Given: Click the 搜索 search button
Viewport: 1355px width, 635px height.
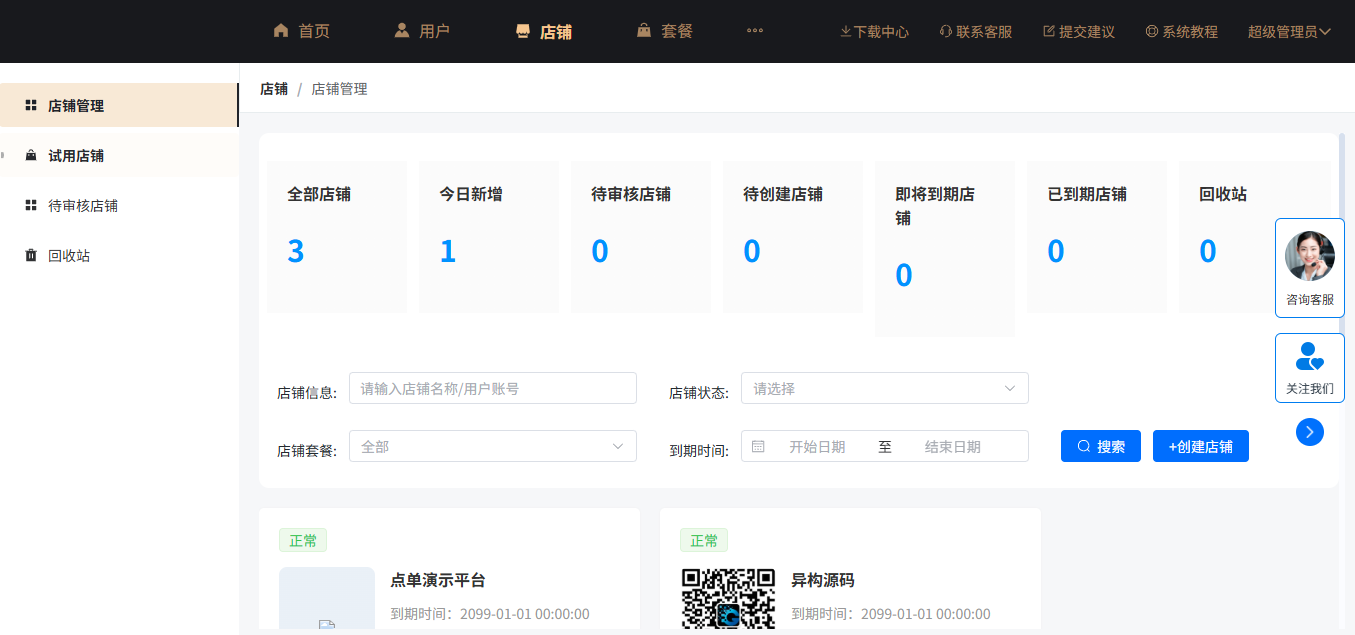Looking at the screenshot, I should coord(1100,446).
